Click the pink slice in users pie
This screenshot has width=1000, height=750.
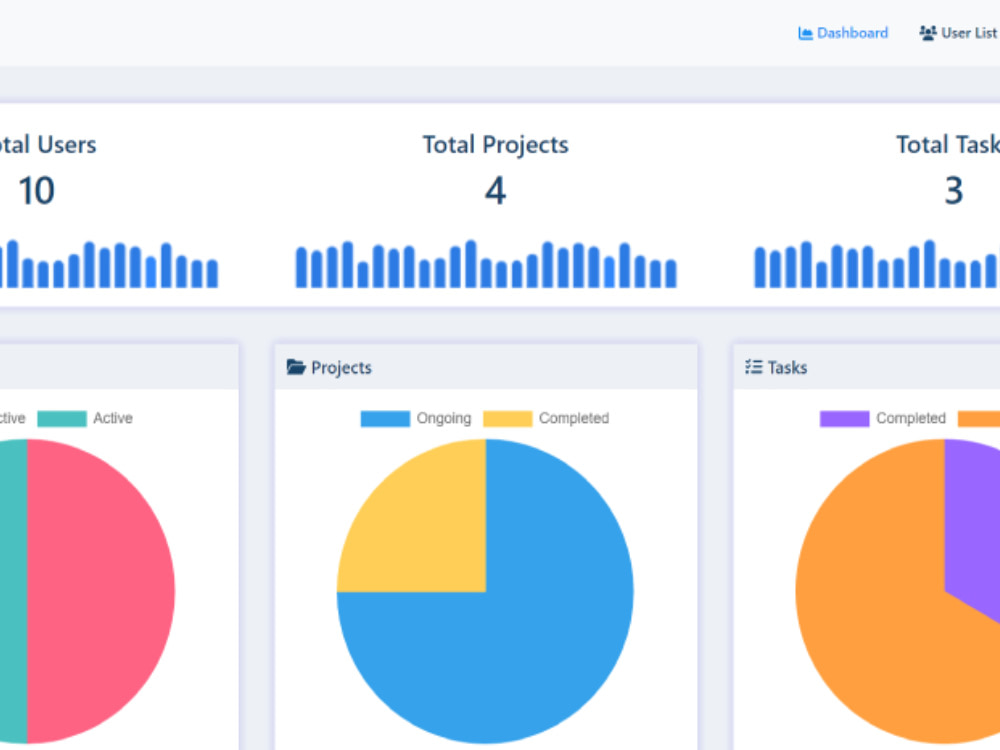pyautogui.click(x=99, y=591)
